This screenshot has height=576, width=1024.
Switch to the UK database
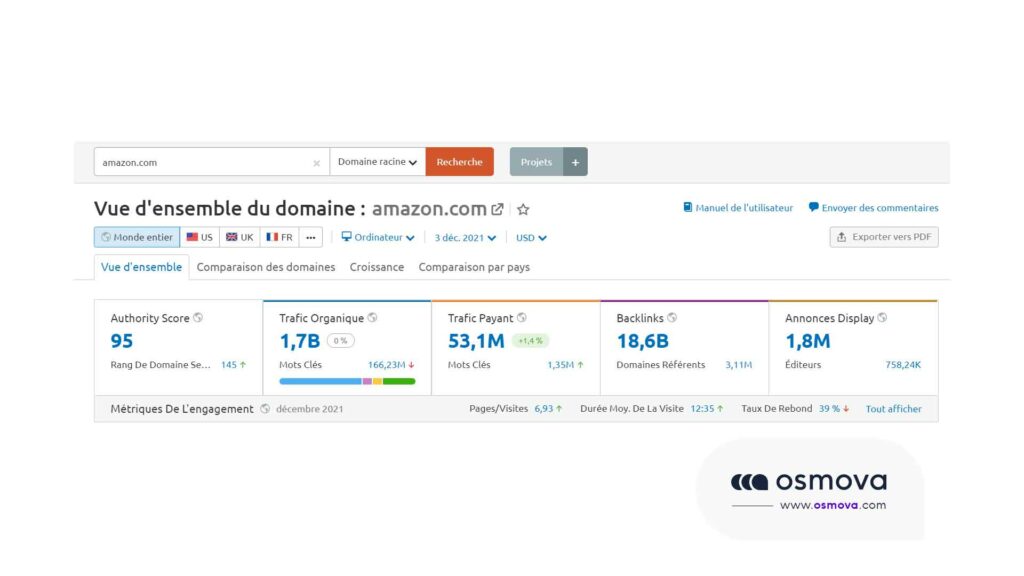coord(239,236)
